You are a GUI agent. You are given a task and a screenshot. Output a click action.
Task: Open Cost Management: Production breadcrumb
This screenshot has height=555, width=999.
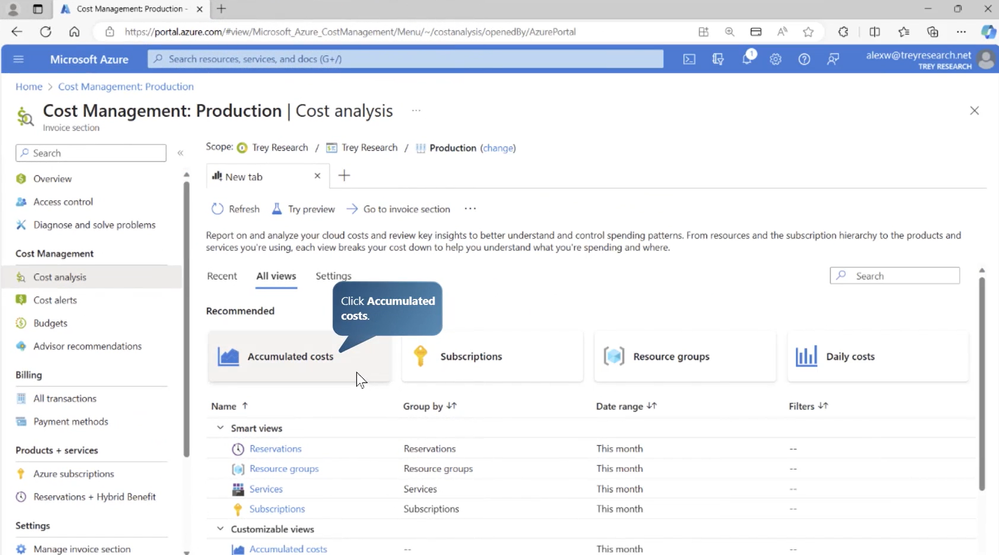click(x=126, y=87)
